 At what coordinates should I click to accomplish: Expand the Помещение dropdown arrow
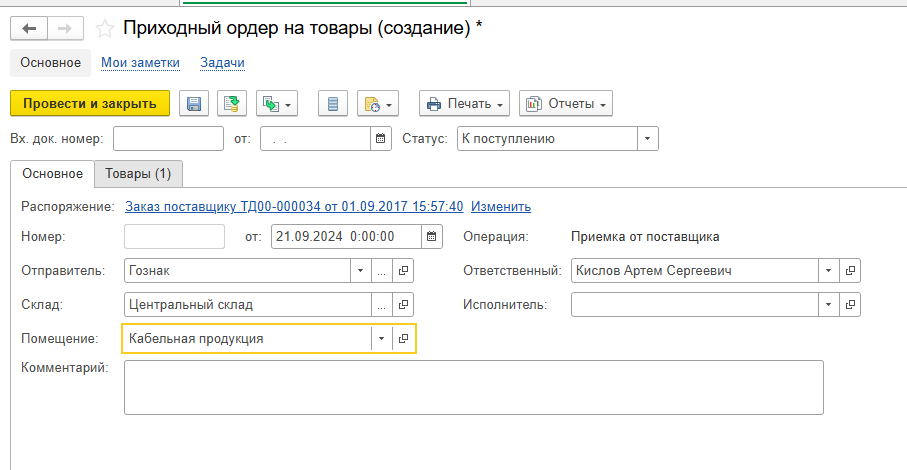click(381, 339)
